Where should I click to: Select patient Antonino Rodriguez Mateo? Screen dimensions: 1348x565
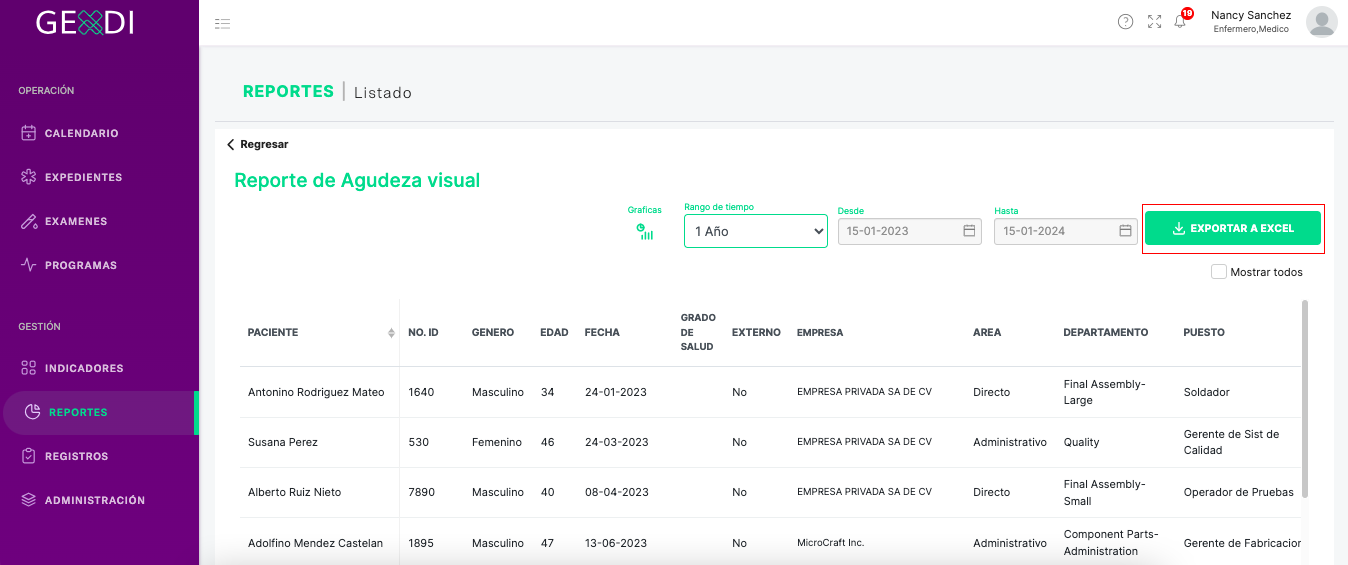coord(316,392)
